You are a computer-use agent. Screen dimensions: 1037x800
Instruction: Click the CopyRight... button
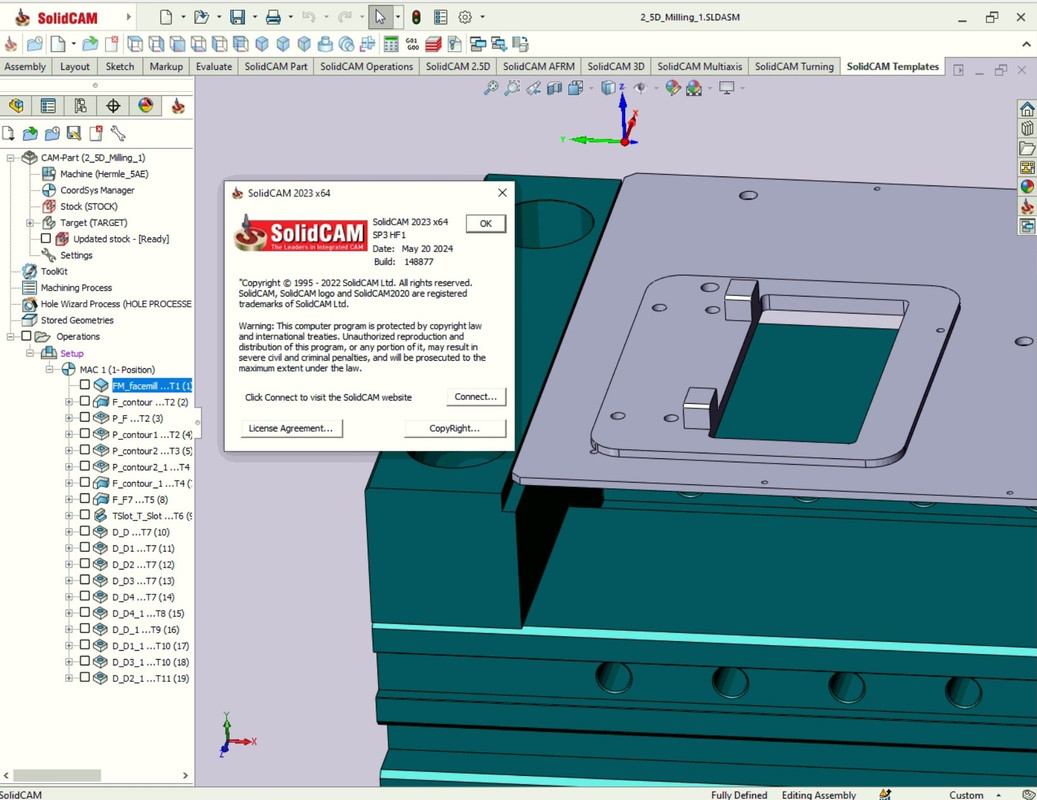click(x=454, y=428)
